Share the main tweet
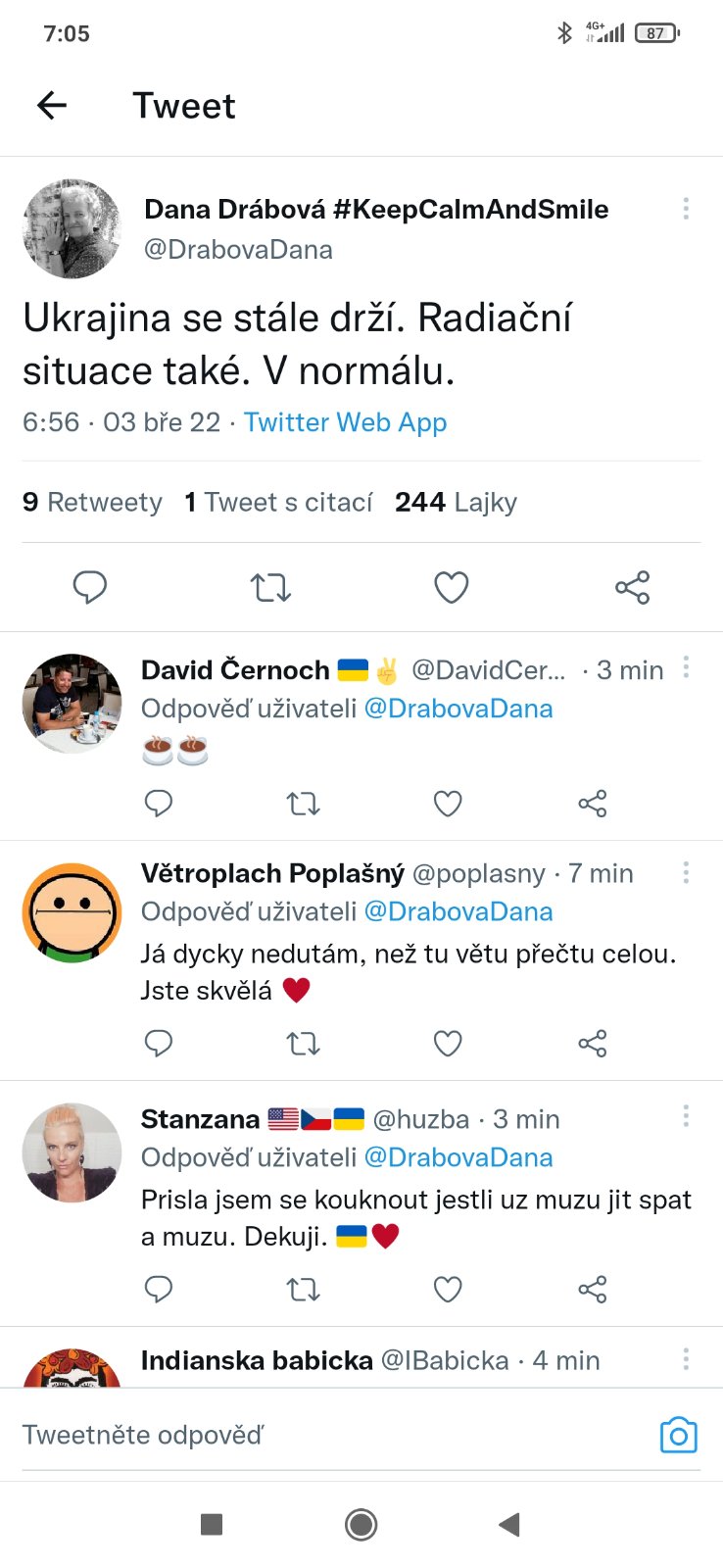 pos(632,587)
